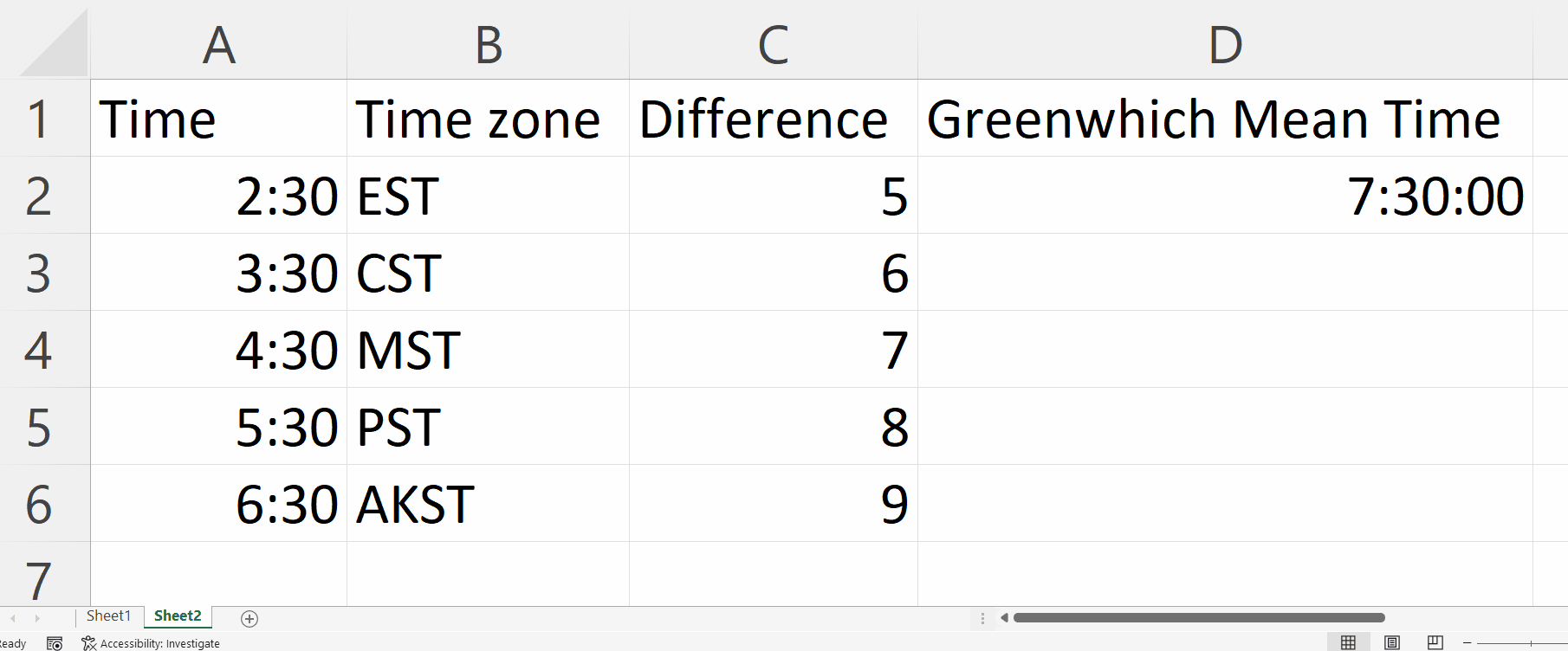Screen dimensions: 1568x651
Task: Click column header C
Action: point(773,43)
